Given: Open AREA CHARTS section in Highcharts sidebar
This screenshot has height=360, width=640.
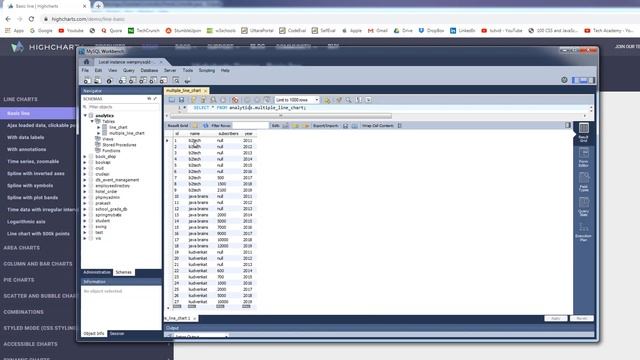Looking at the screenshot, I should (x=22, y=248).
